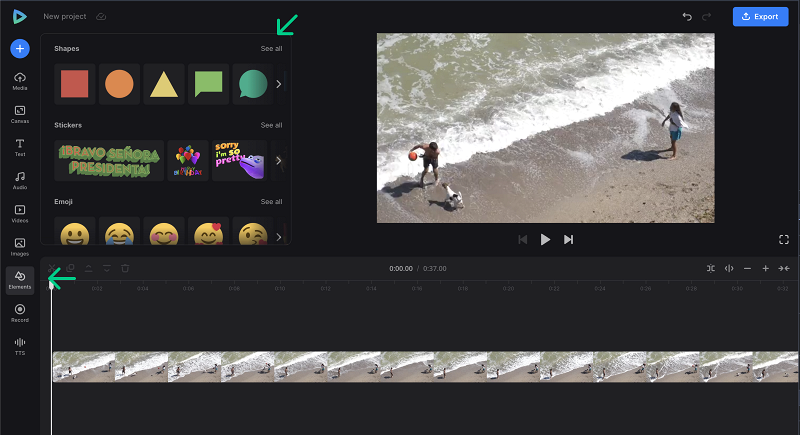Add the tears of joy emoji
The image size is (800, 435).
[x=119, y=233]
